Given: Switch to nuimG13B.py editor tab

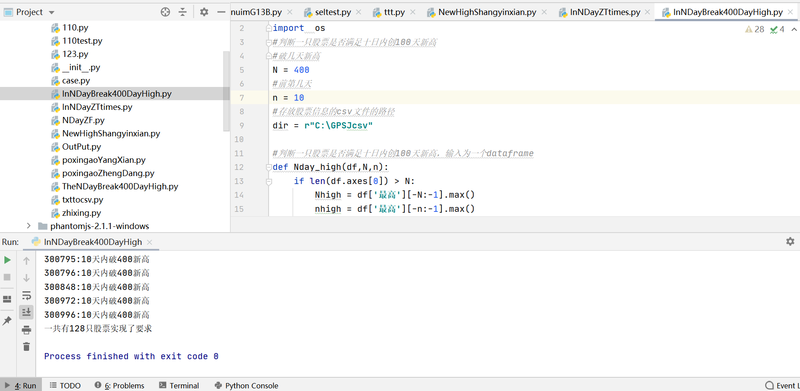Looking at the screenshot, I should point(256,12).
